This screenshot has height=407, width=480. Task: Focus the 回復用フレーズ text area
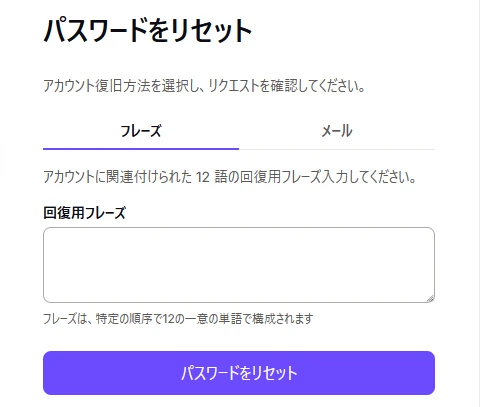pyautogui.click(x=239, y=265)
